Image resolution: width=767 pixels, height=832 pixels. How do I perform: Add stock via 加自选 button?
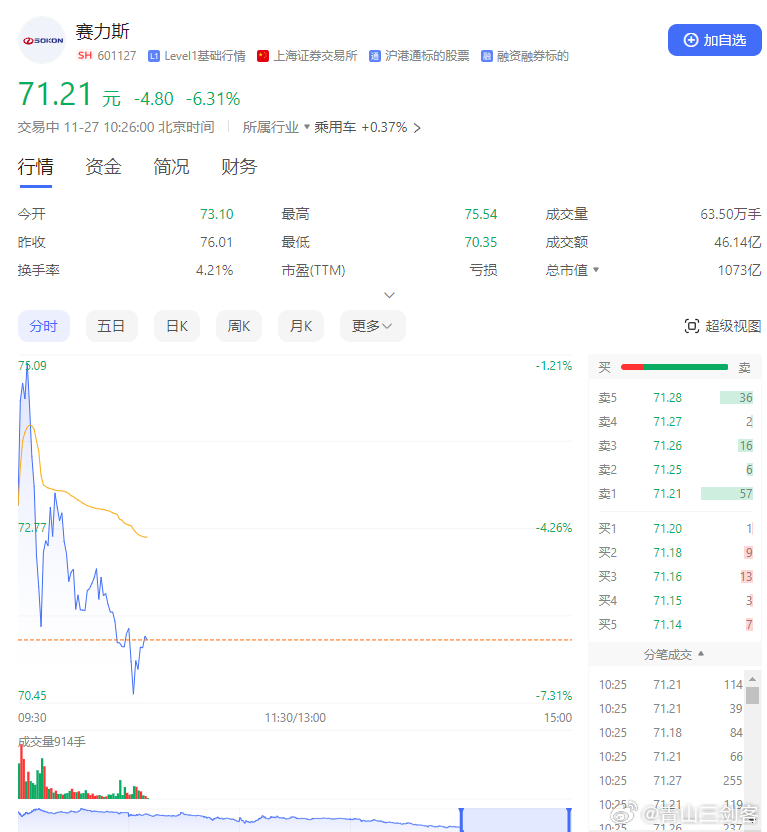[714, 40]
